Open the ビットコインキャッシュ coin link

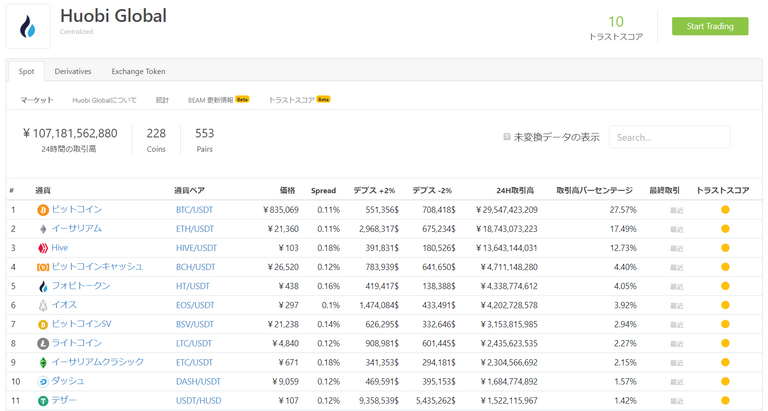(x=97, y=266)
